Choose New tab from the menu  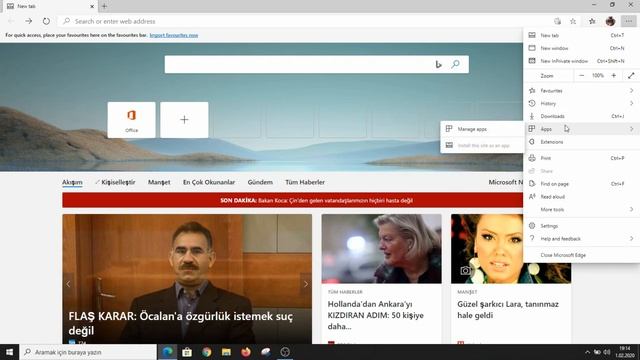(582, 36)
